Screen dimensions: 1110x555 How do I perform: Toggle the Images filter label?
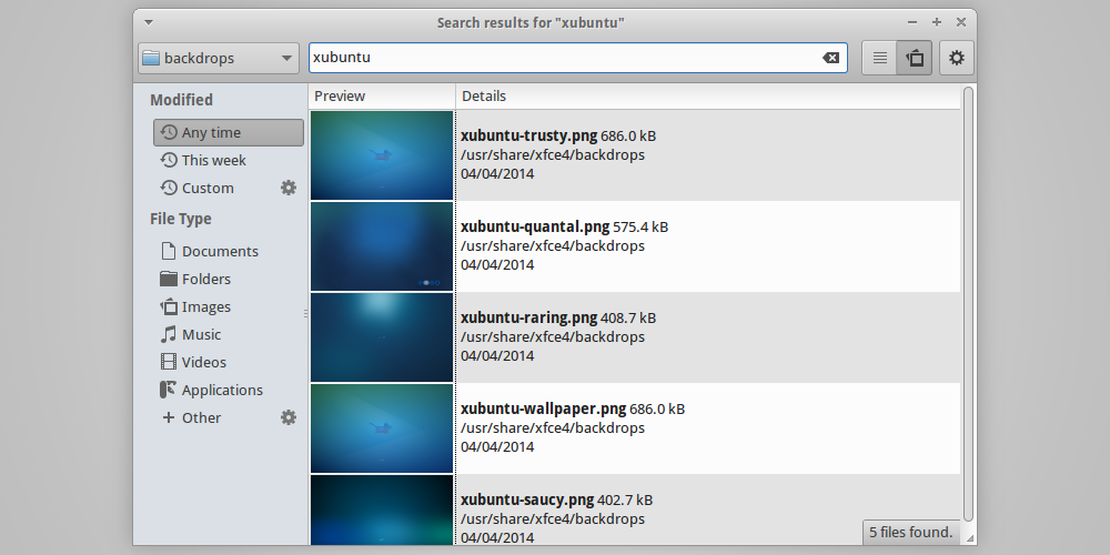click(x=206, y=307)
